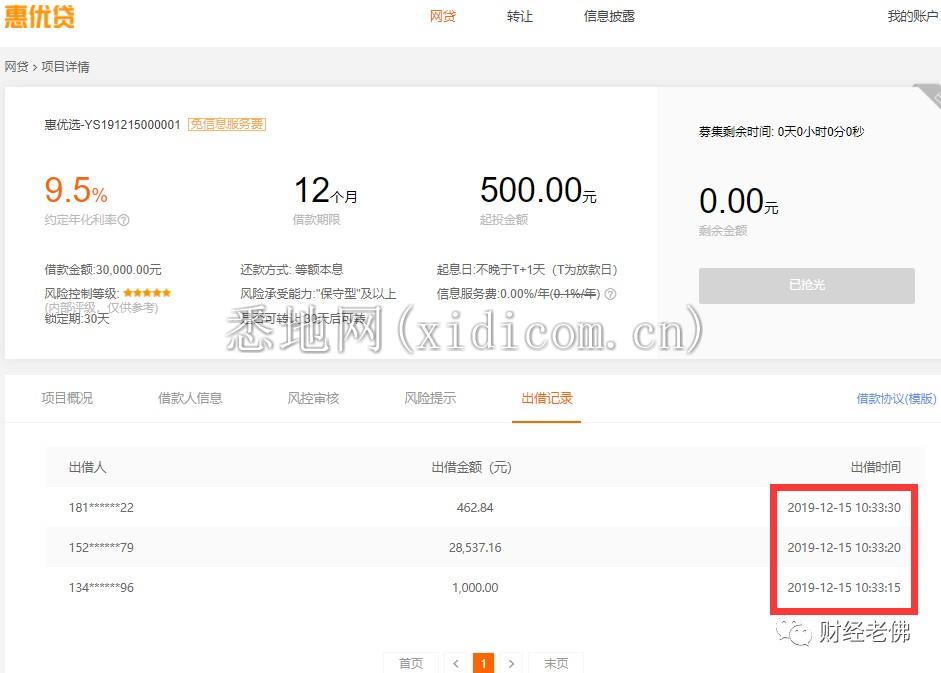Click the 募集剩余时间 countdown text
Image resolution: width=941 pixels, height=673 pixels.
pyautogui.click(x=781, y=131)
